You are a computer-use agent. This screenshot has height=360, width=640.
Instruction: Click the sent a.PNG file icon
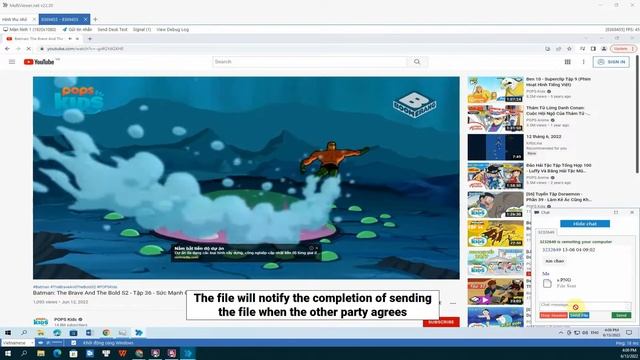pyautogui.click(x=547, y=283)
